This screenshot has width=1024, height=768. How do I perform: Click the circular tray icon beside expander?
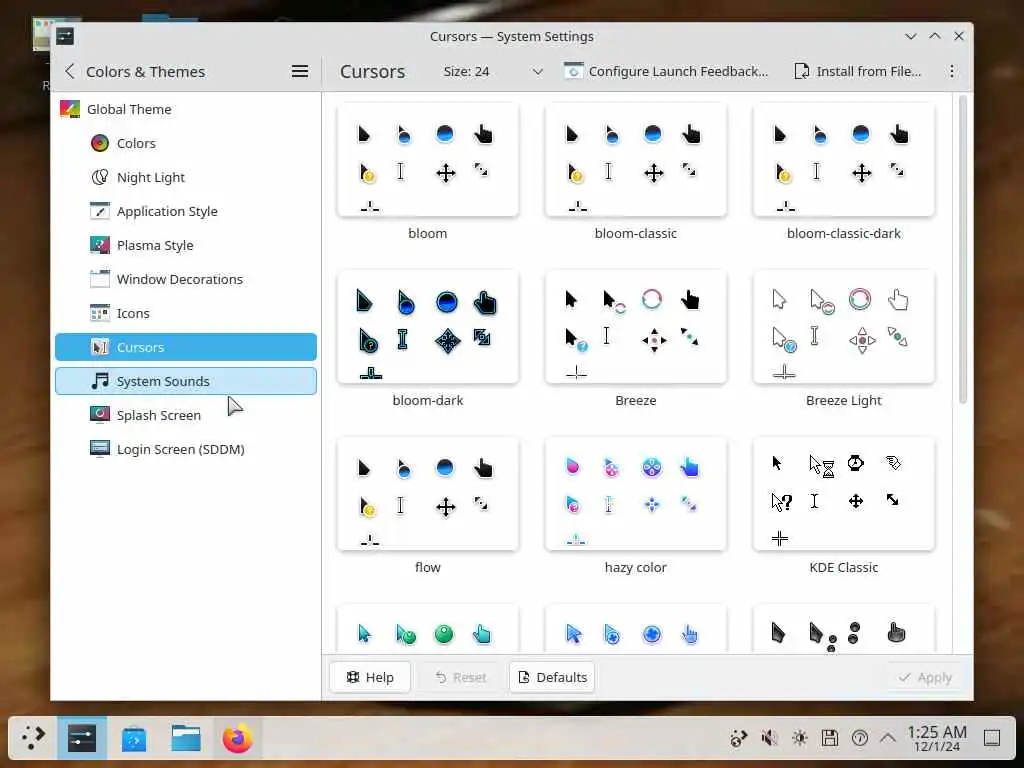[x=860, y=738]
